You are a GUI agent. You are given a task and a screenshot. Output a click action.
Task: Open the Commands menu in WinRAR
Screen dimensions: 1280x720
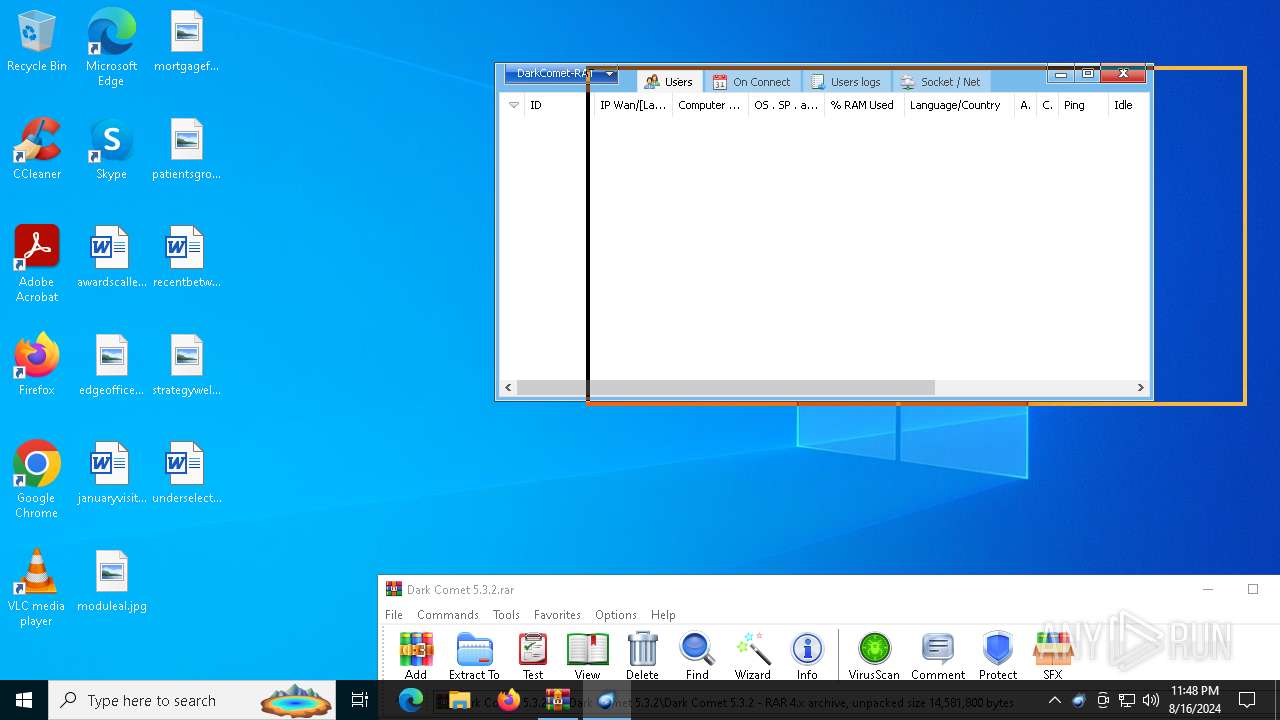point(447,615)
